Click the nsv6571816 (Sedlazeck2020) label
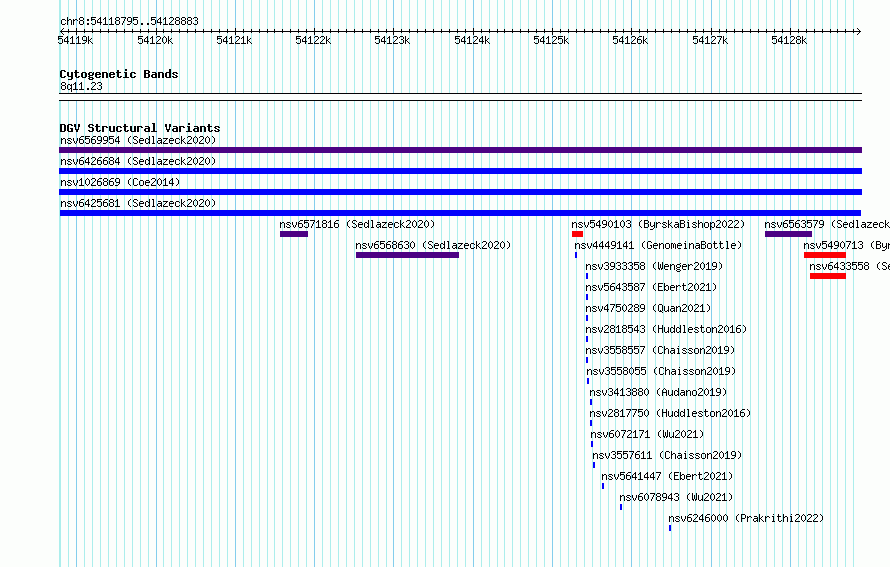The height and width of the screenshot is (567, 890). [x=357, y=224]
